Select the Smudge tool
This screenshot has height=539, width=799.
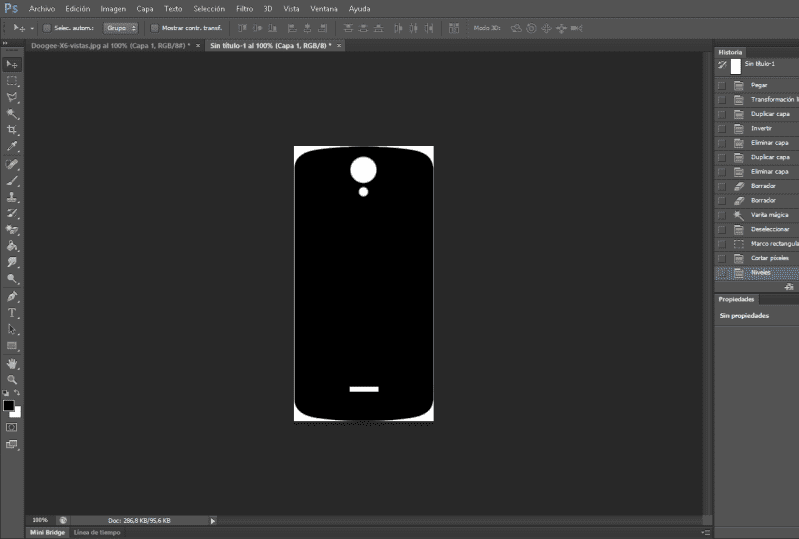coord(12,262)
